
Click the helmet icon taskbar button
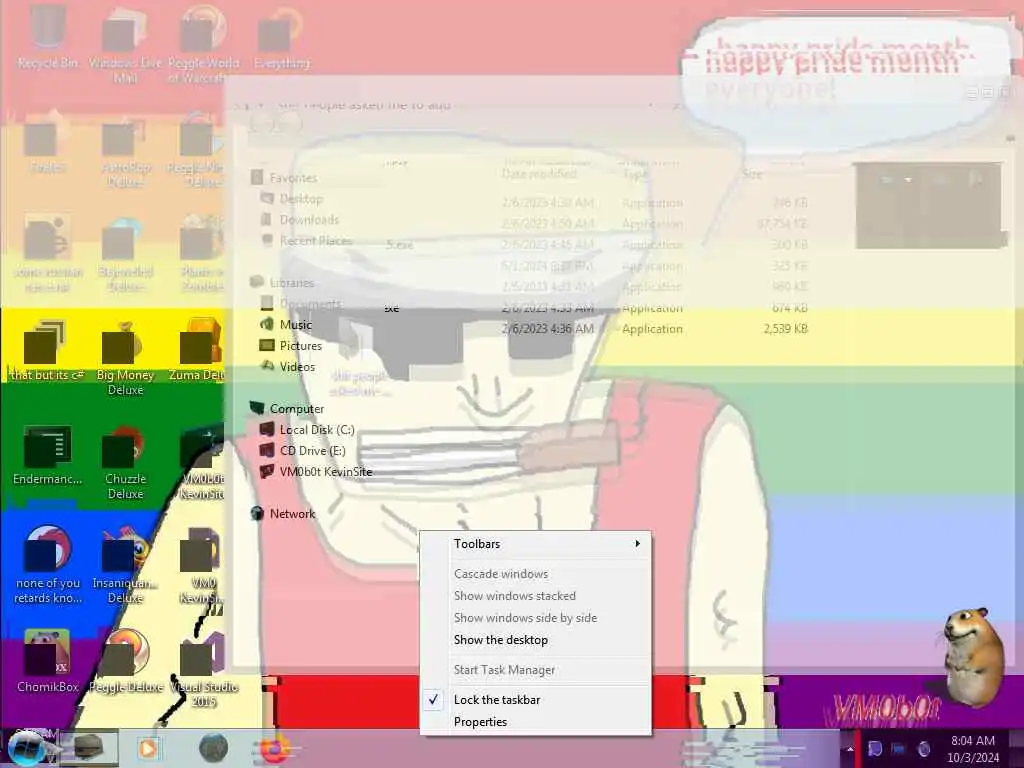pos(88,748)
